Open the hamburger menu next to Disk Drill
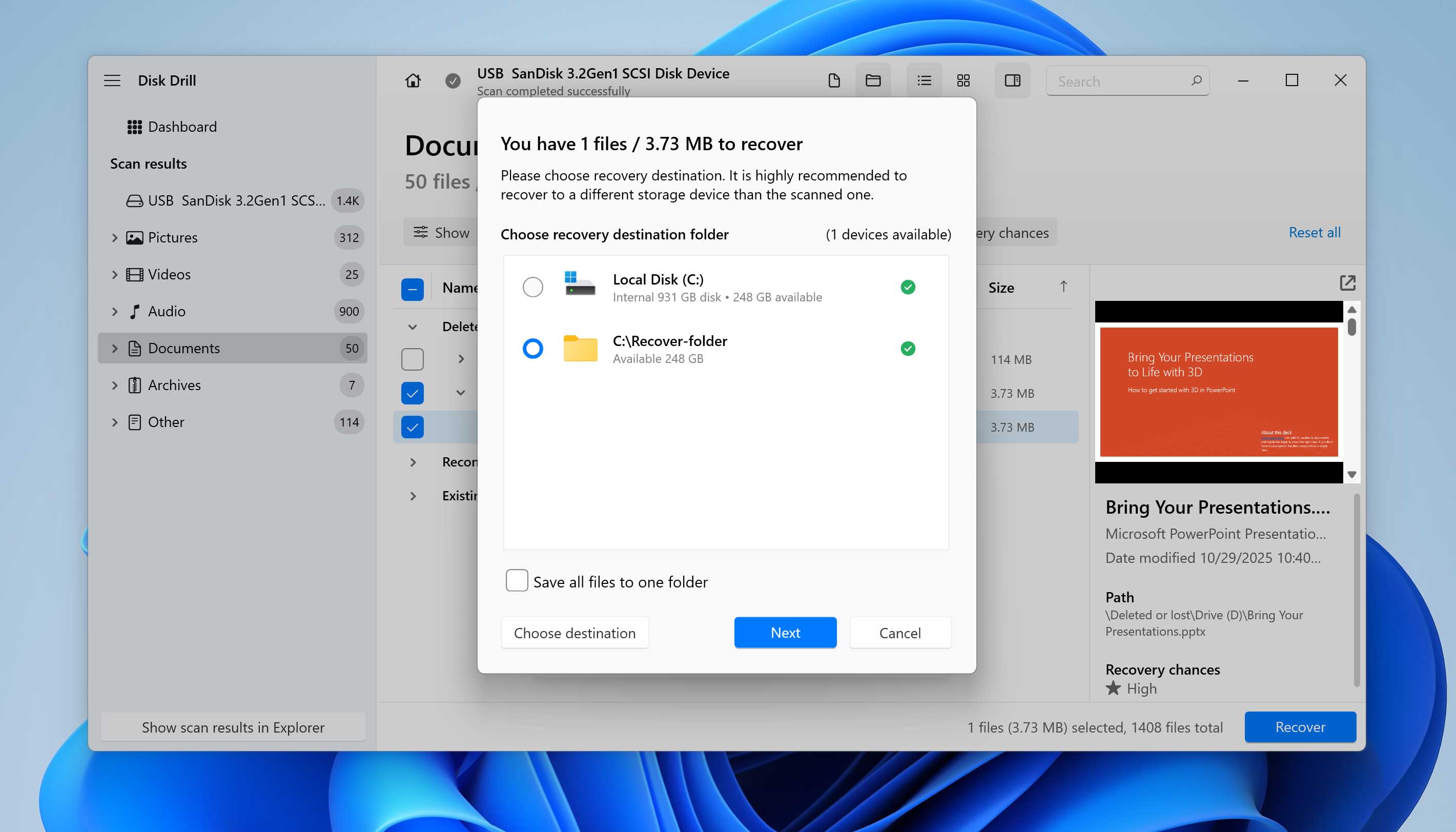Screen dimensions: 1456x832 pyautogui.click(x=112, y=80)
